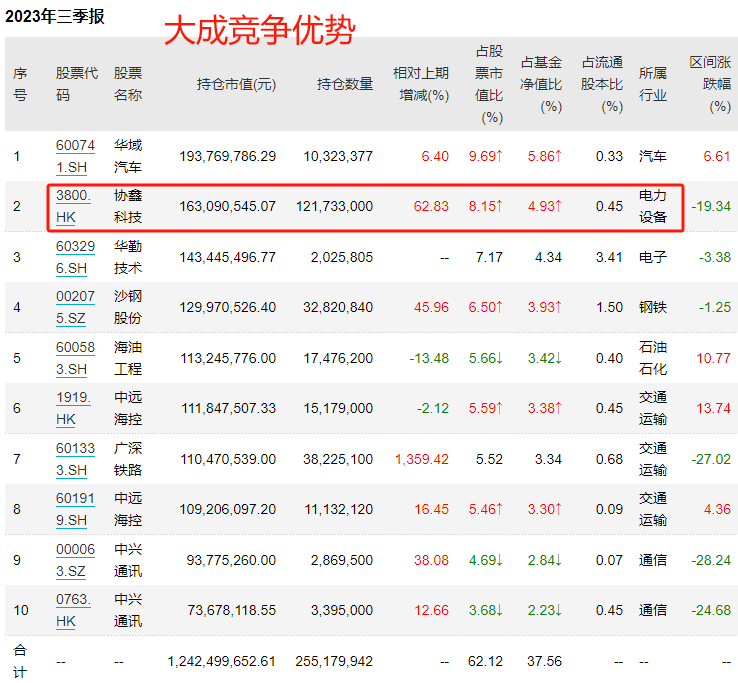Select holding value 109,206,097.20
Image resolution: width=738 pixels, height=683 pixels.
click(228, 509)
